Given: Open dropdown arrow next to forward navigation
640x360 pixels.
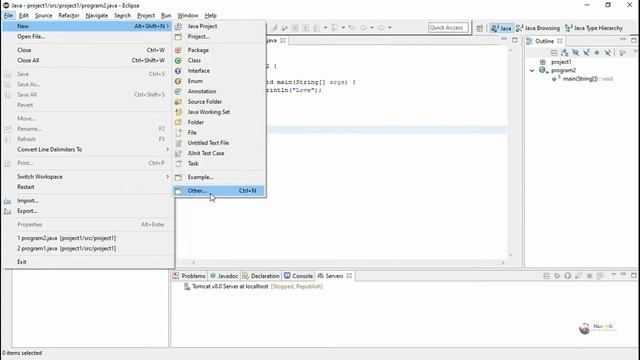Looking at the screenshot, I should [x=390, y=28].
